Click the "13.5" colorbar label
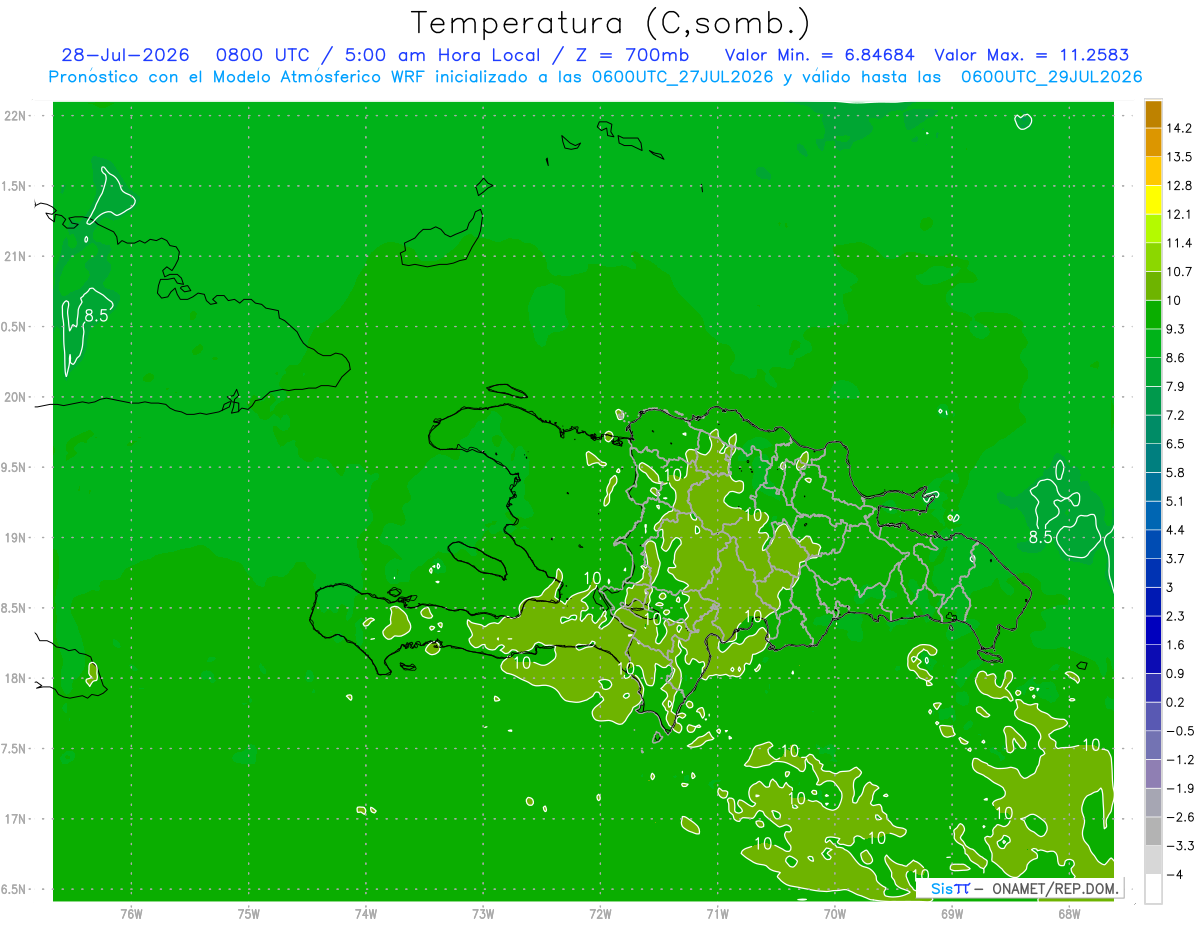Viewport: 1200px width, 927px height. [1180, 157]
